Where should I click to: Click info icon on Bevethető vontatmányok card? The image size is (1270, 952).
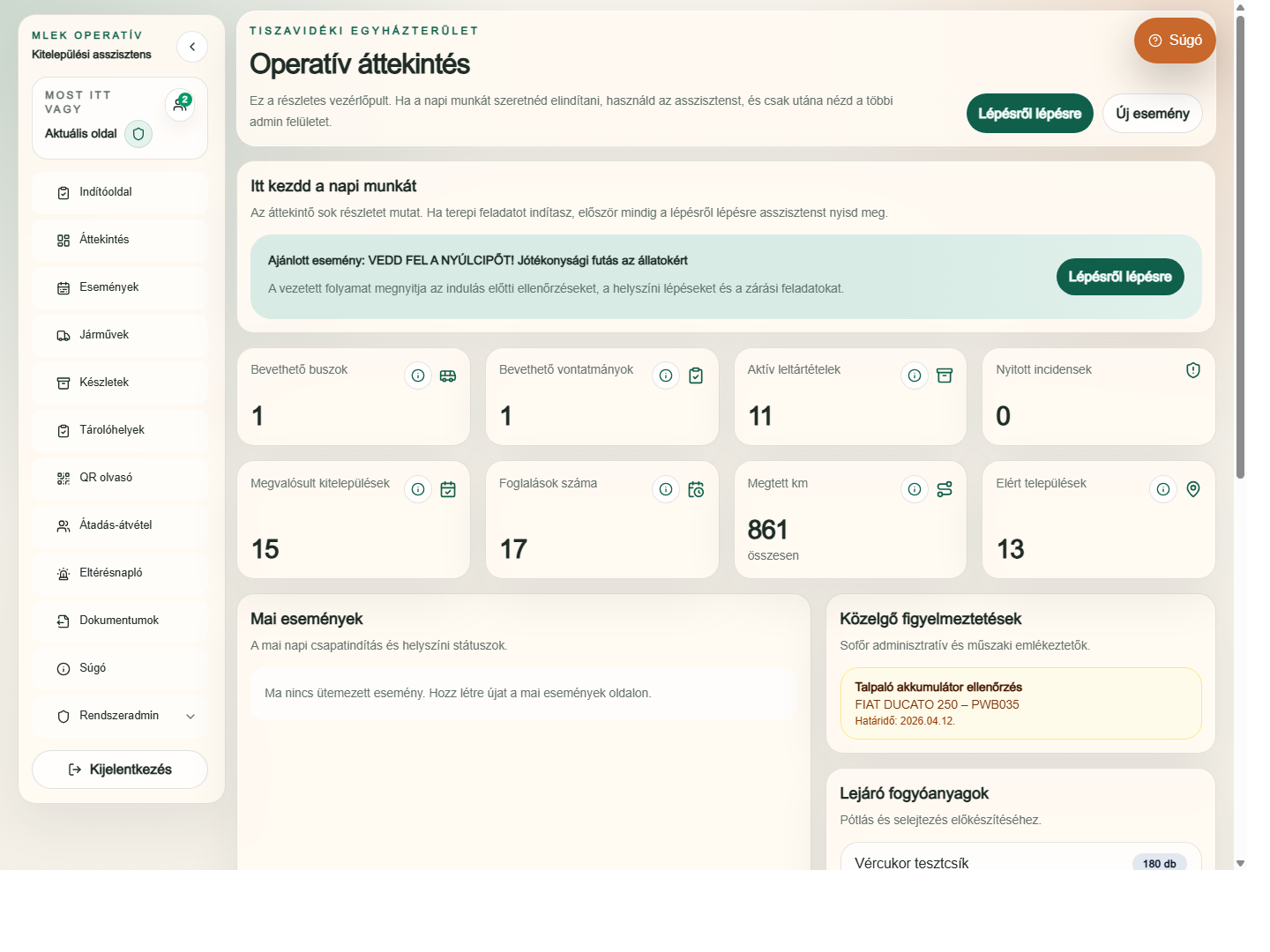[x=666, y=376]
